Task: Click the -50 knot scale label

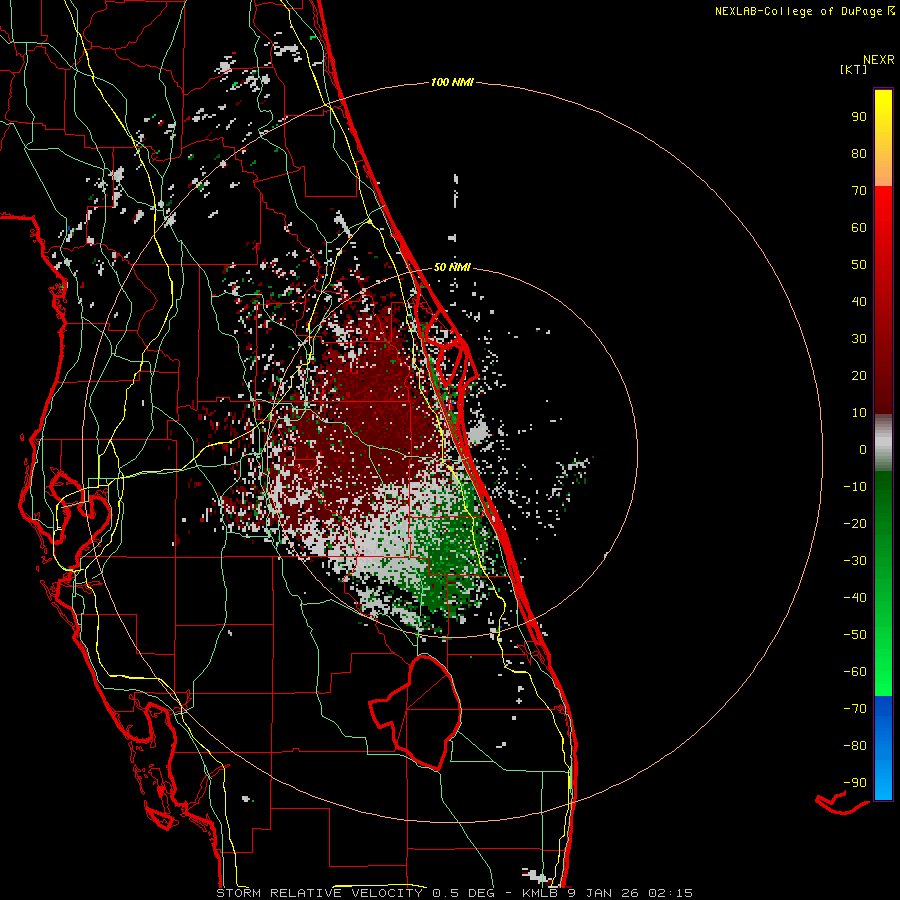Action: [855, 635]
